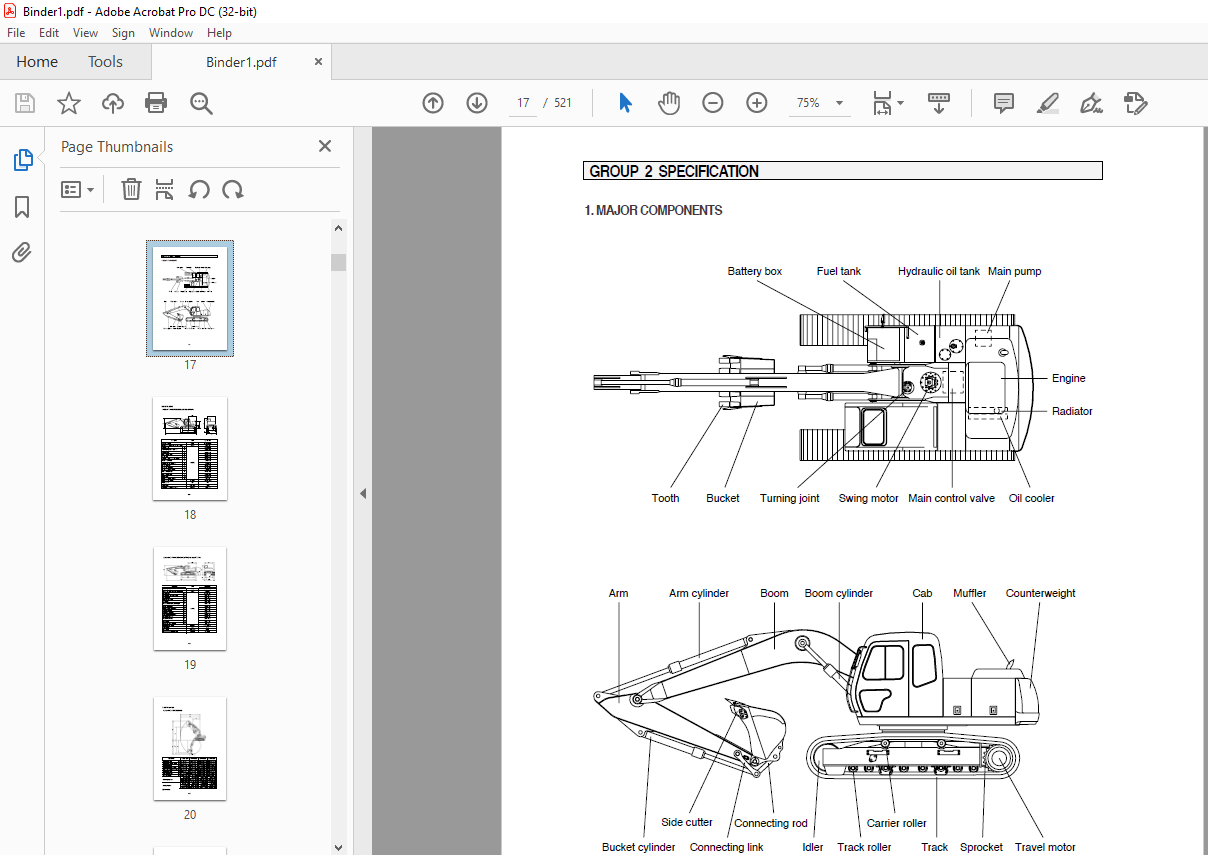Select page 18 thumbnail

(x=190, y=448)
